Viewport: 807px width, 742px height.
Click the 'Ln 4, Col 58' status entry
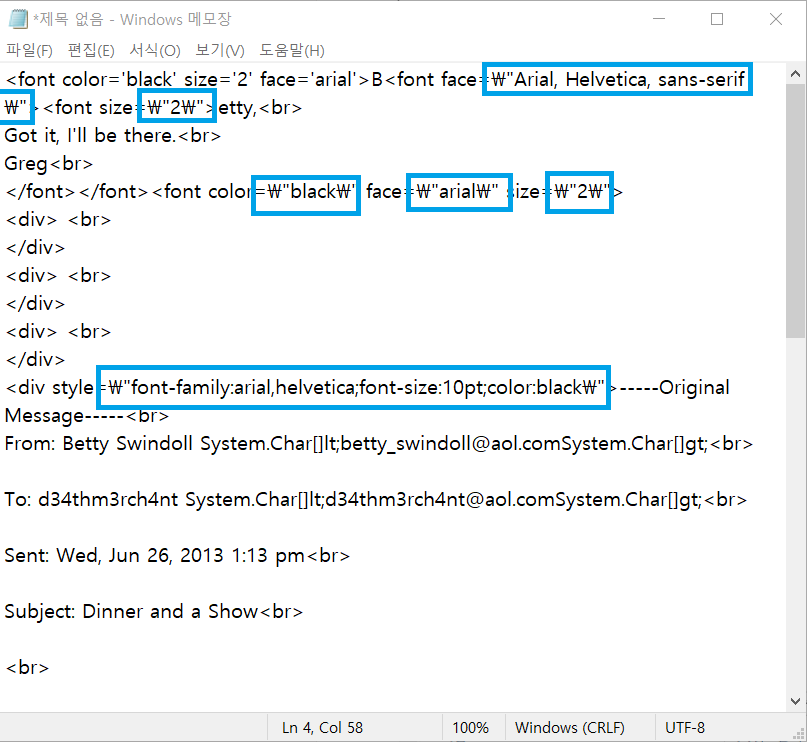point(322,728)
